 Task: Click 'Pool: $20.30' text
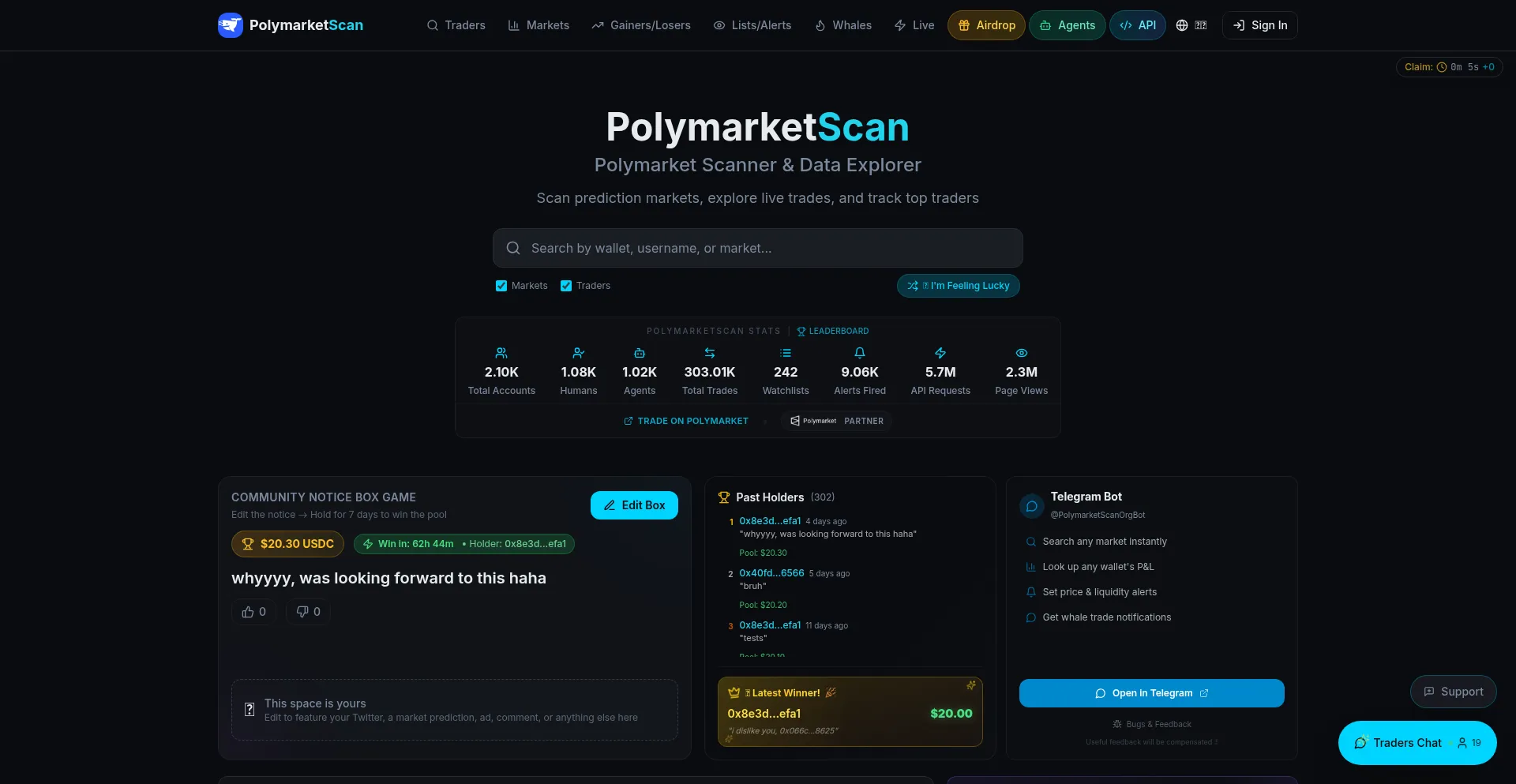coord(763,553)
